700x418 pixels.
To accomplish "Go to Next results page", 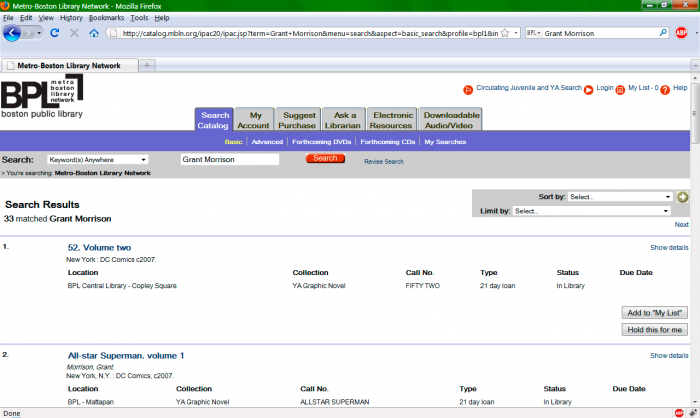I will pos(681,225).
